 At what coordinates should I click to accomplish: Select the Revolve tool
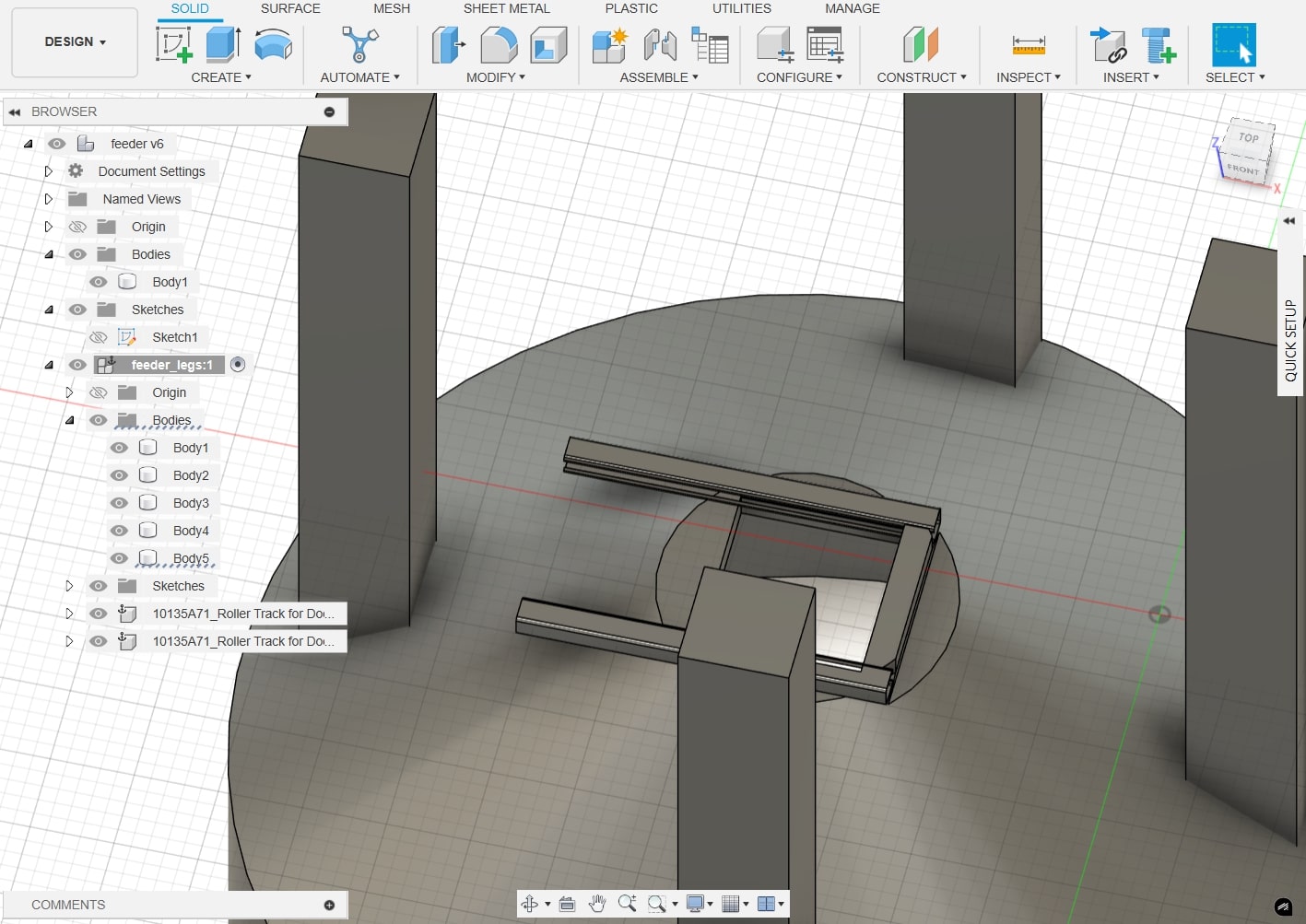coord(273,44)
